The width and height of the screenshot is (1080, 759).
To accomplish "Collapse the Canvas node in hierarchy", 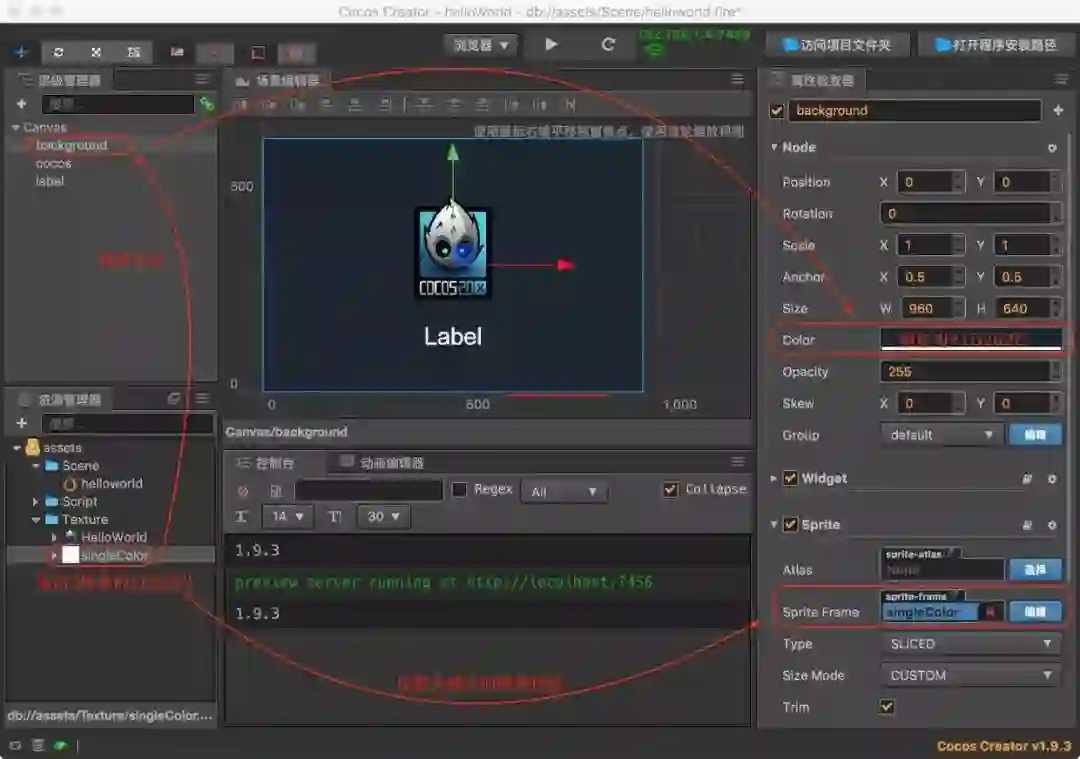I will [x=15, y=127].
